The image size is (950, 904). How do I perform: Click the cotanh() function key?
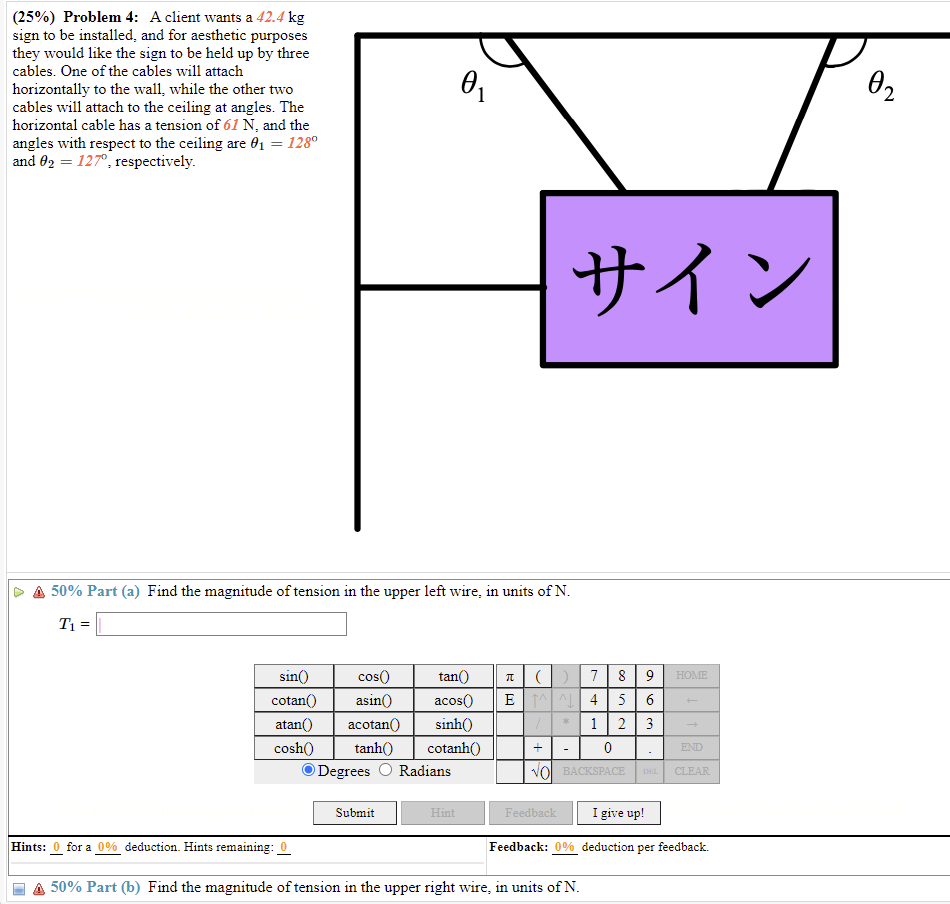tap(453, 747)
